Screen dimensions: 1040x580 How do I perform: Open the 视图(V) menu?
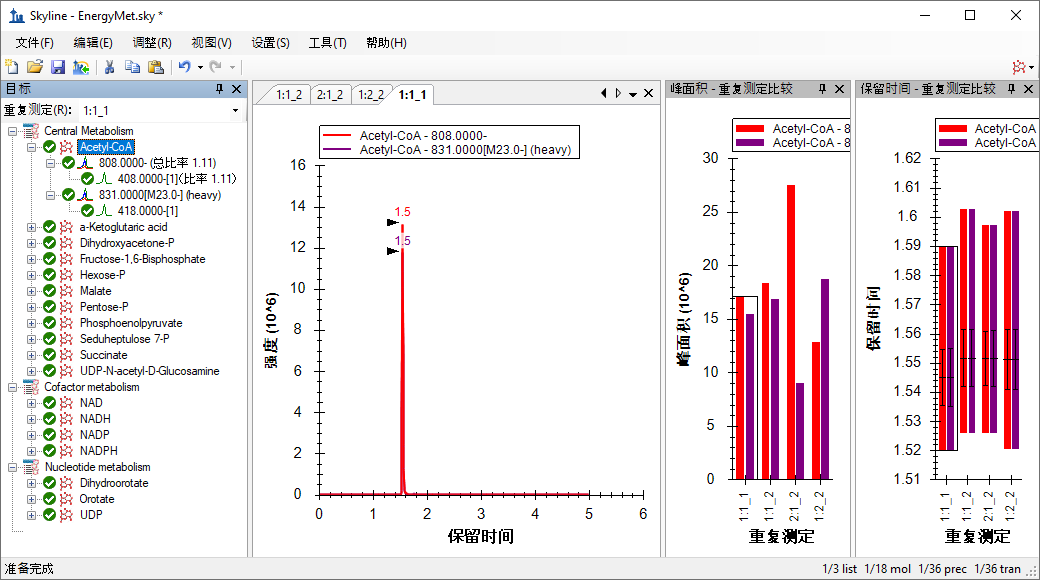(211, 43)
